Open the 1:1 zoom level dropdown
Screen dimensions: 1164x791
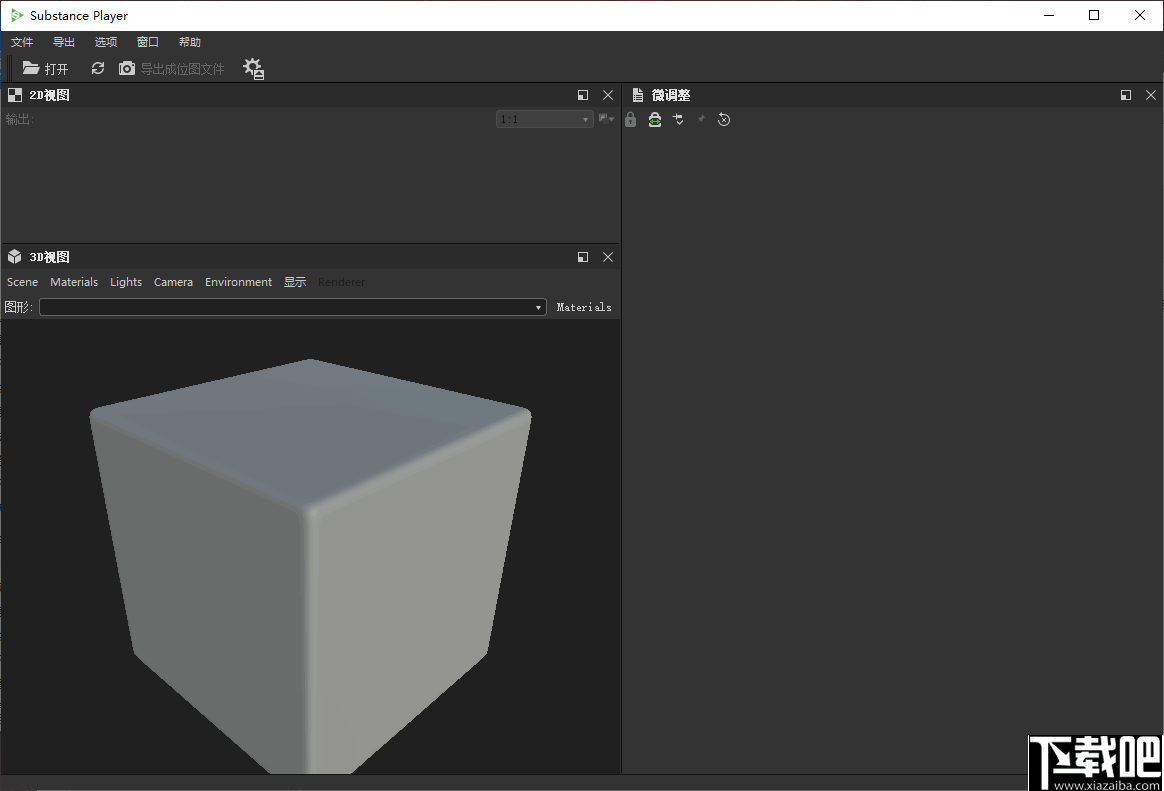pos(544,118)
